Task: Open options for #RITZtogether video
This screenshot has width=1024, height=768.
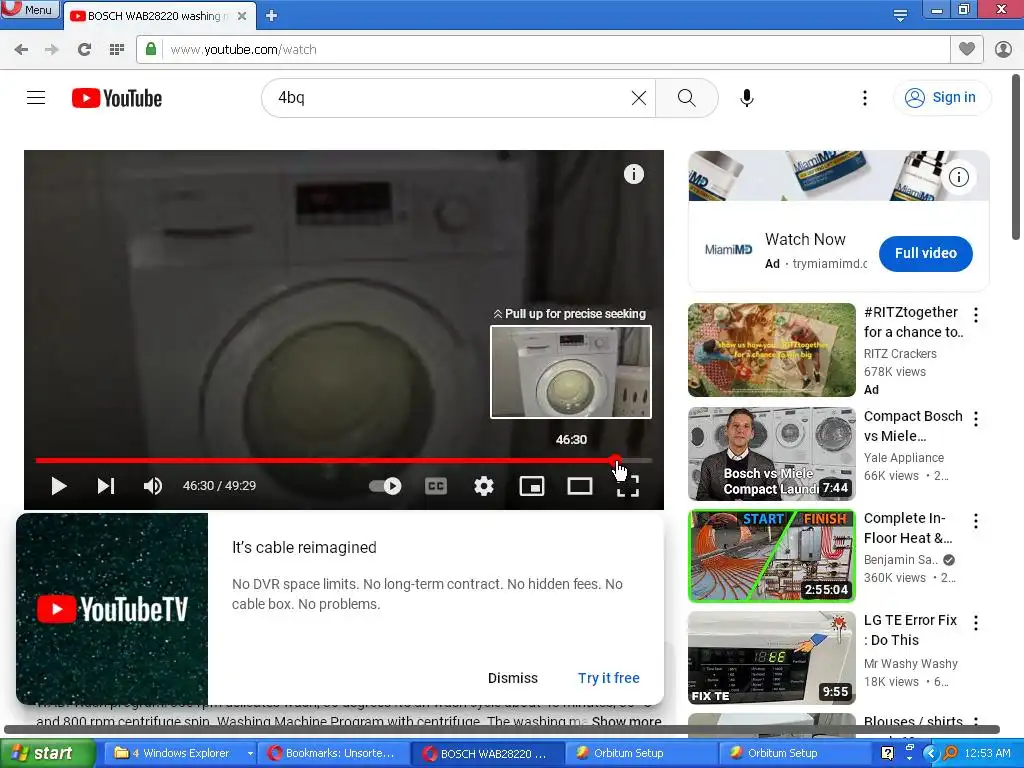Action: (976, 315)
